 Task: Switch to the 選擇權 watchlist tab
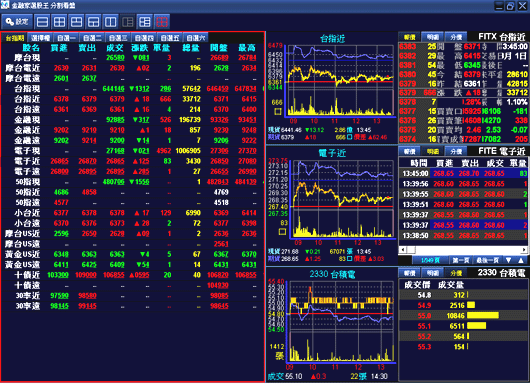[41, 38]
